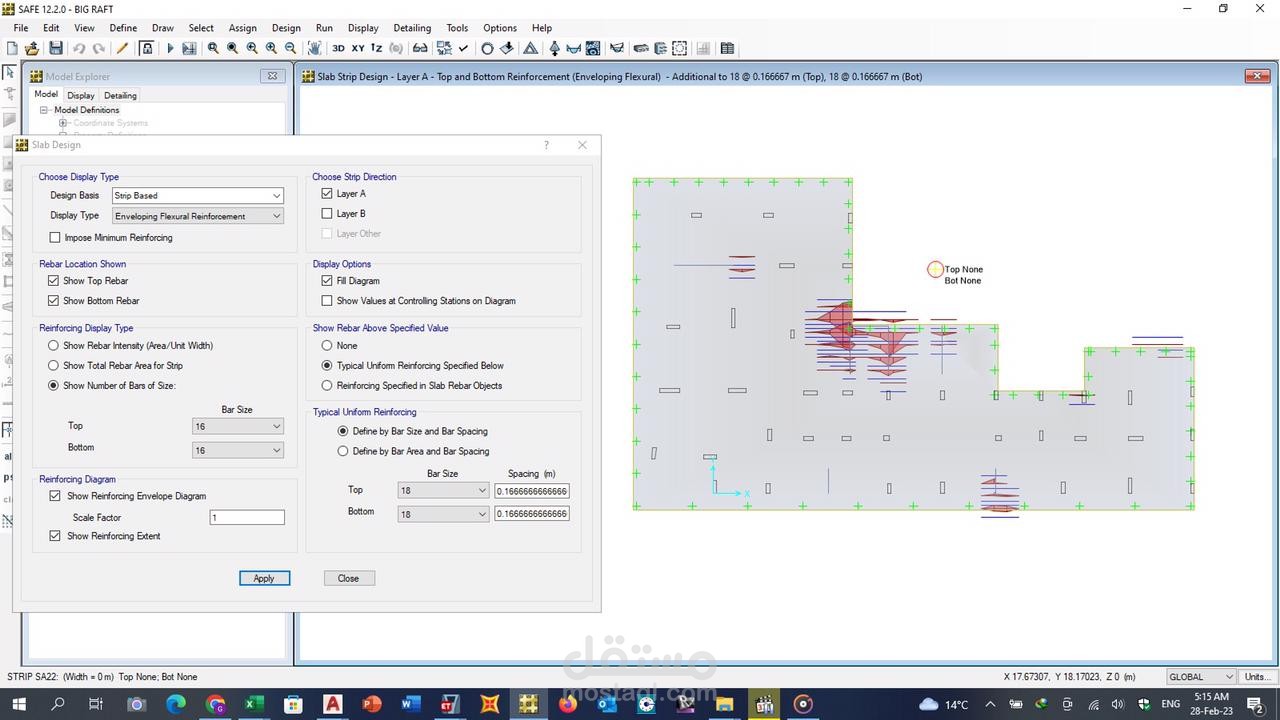Open the GLOBAL coordinate system dropdown

pyautogui.click(x=1201, y=677)
